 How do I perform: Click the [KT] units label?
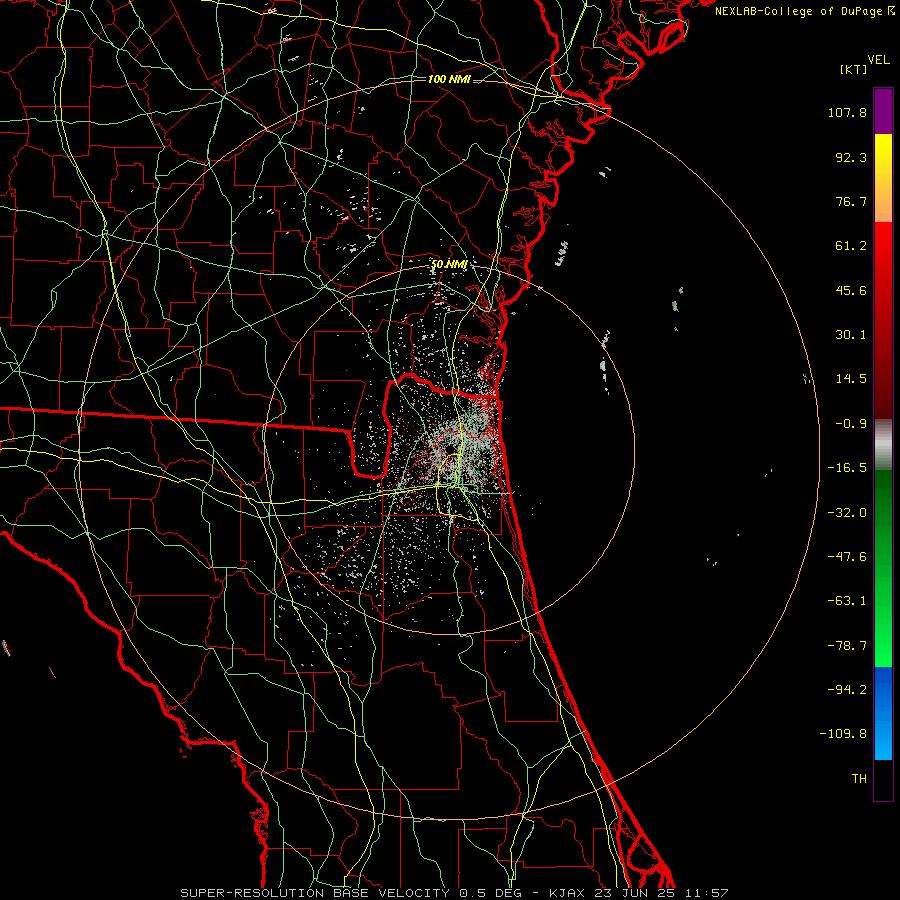[x=854, y=69]
